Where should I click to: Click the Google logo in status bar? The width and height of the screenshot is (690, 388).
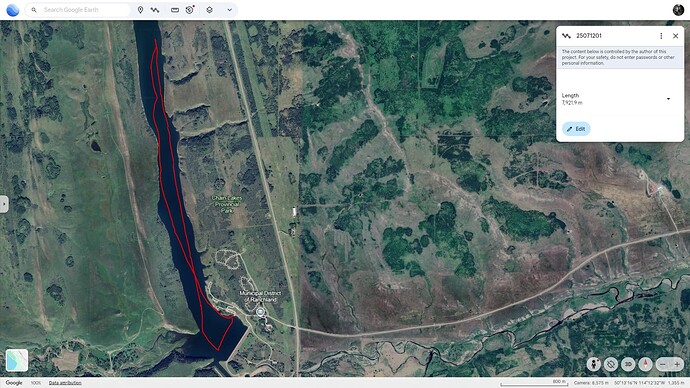[14, 383]
